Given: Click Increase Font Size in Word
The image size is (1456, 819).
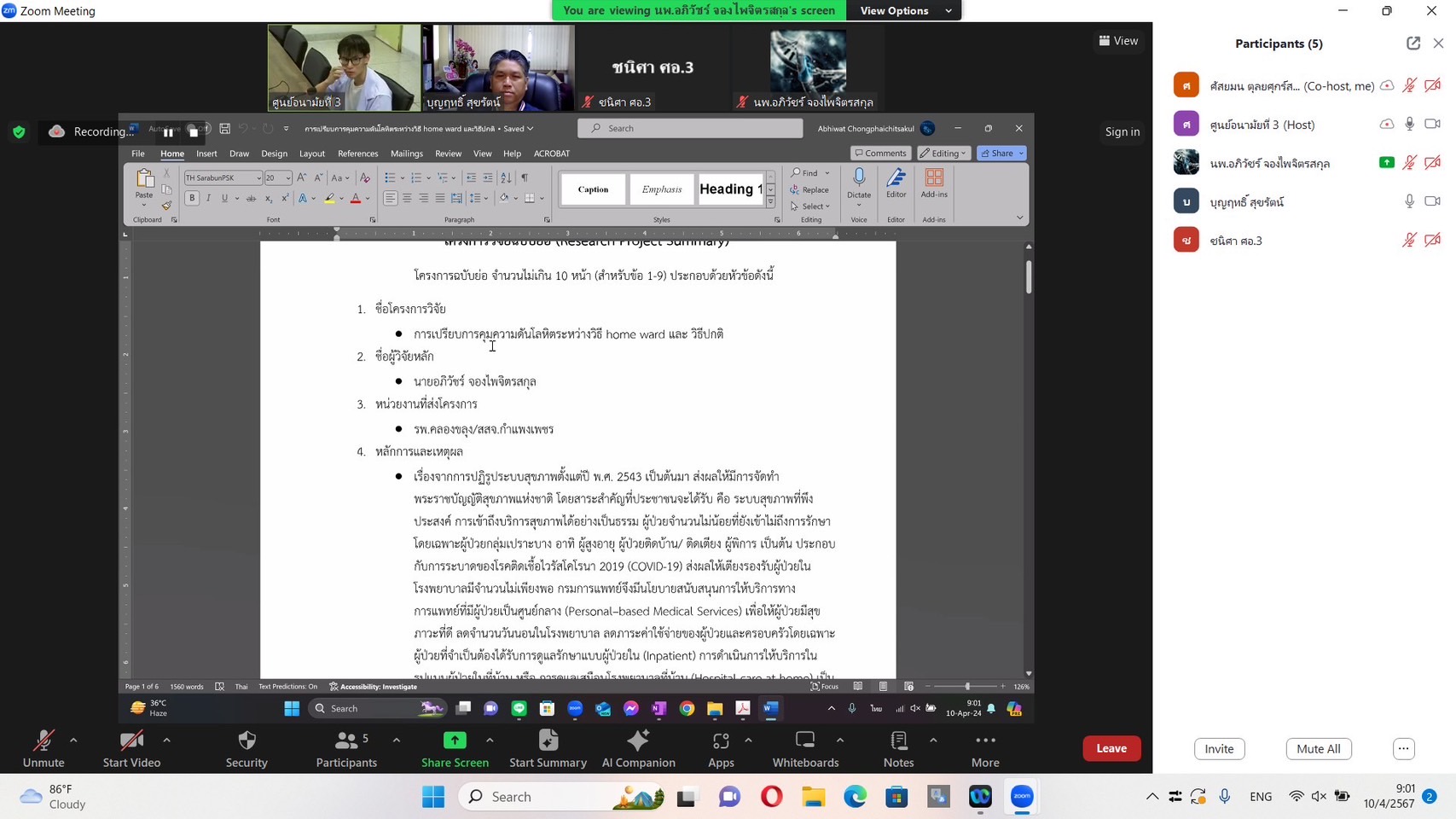Looking at the screenshot, I should (301, 177).
